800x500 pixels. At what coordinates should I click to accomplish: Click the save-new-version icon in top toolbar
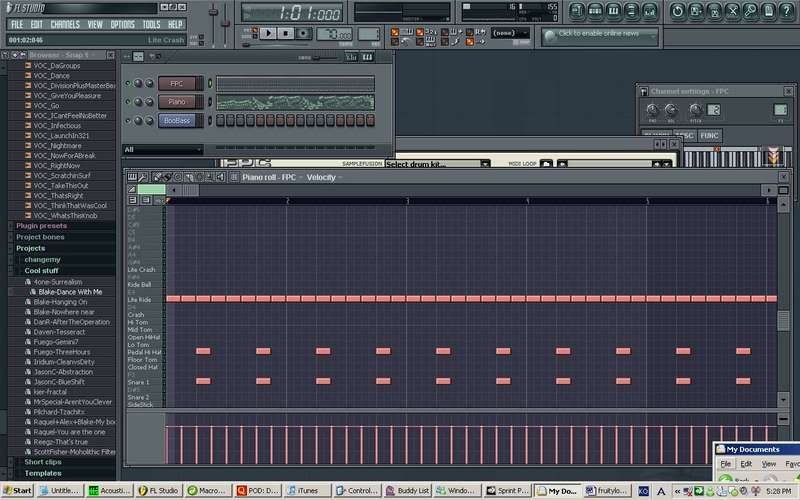[696, 11]
